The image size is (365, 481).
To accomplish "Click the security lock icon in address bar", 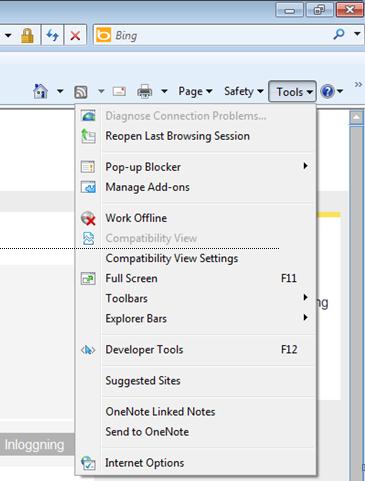I will coord(27,35).
